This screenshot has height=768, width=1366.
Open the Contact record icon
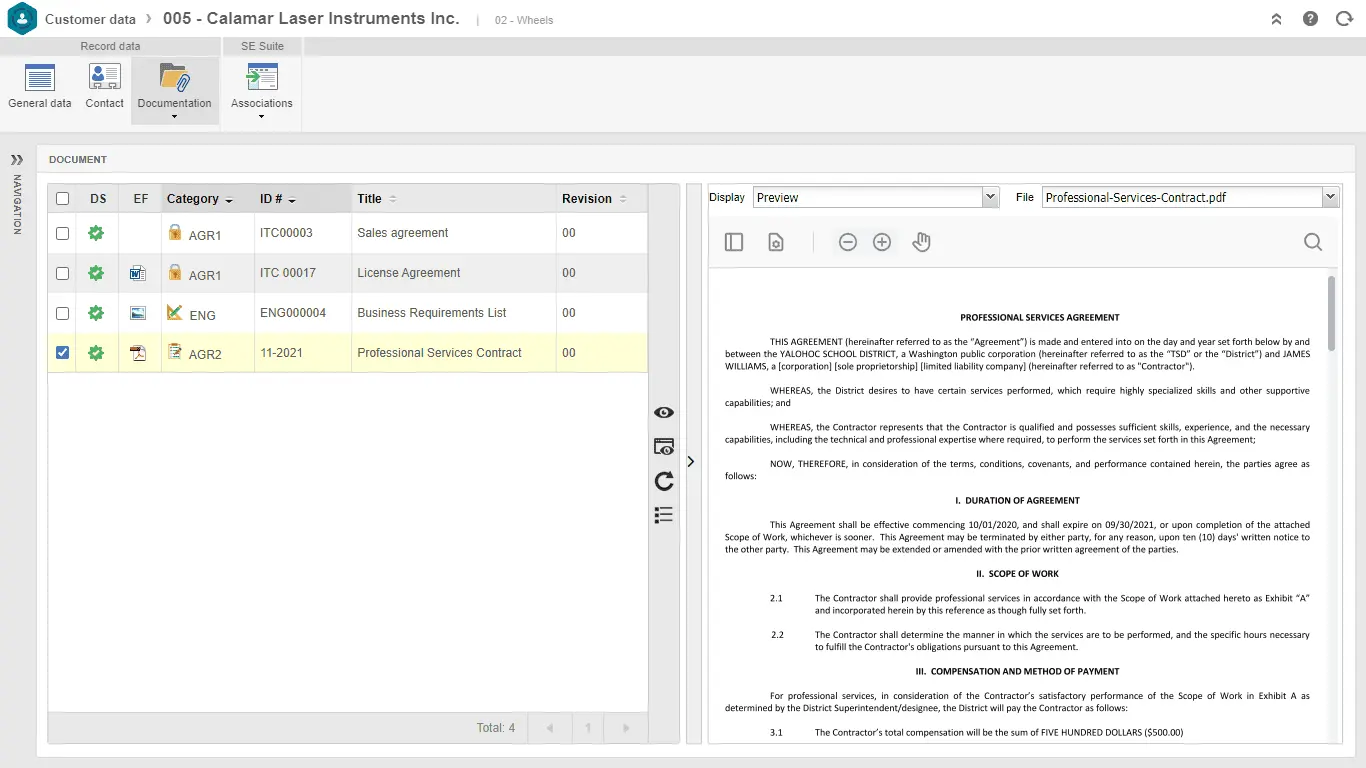tap(104, 86)
